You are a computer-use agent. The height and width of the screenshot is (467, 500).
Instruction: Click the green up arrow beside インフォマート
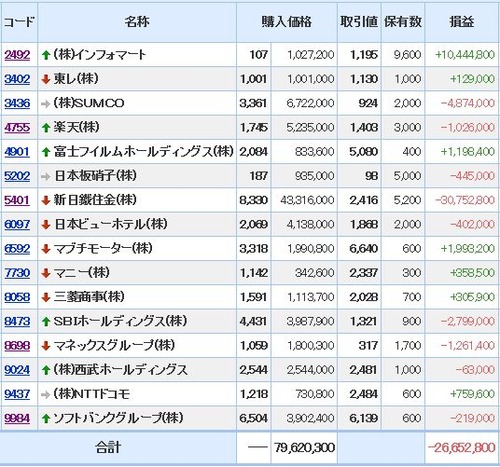point(46,55)
